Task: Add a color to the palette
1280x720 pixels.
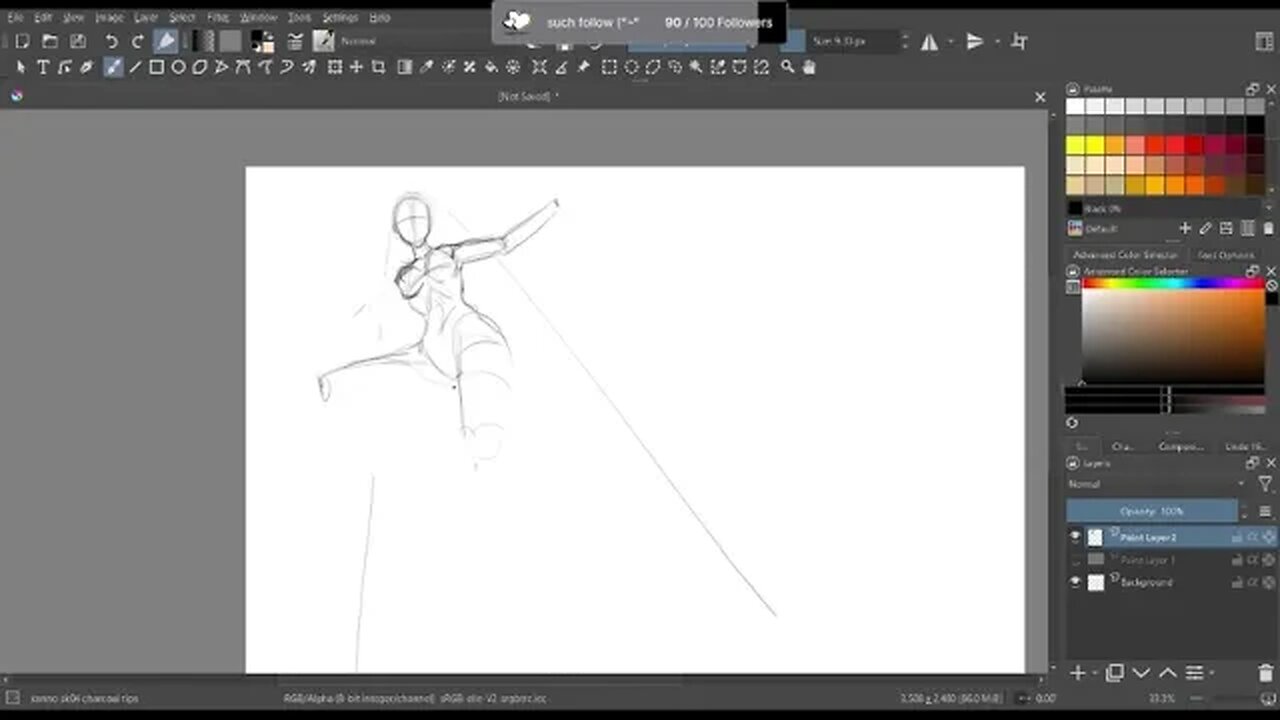Action: (x=1185, y=228)
